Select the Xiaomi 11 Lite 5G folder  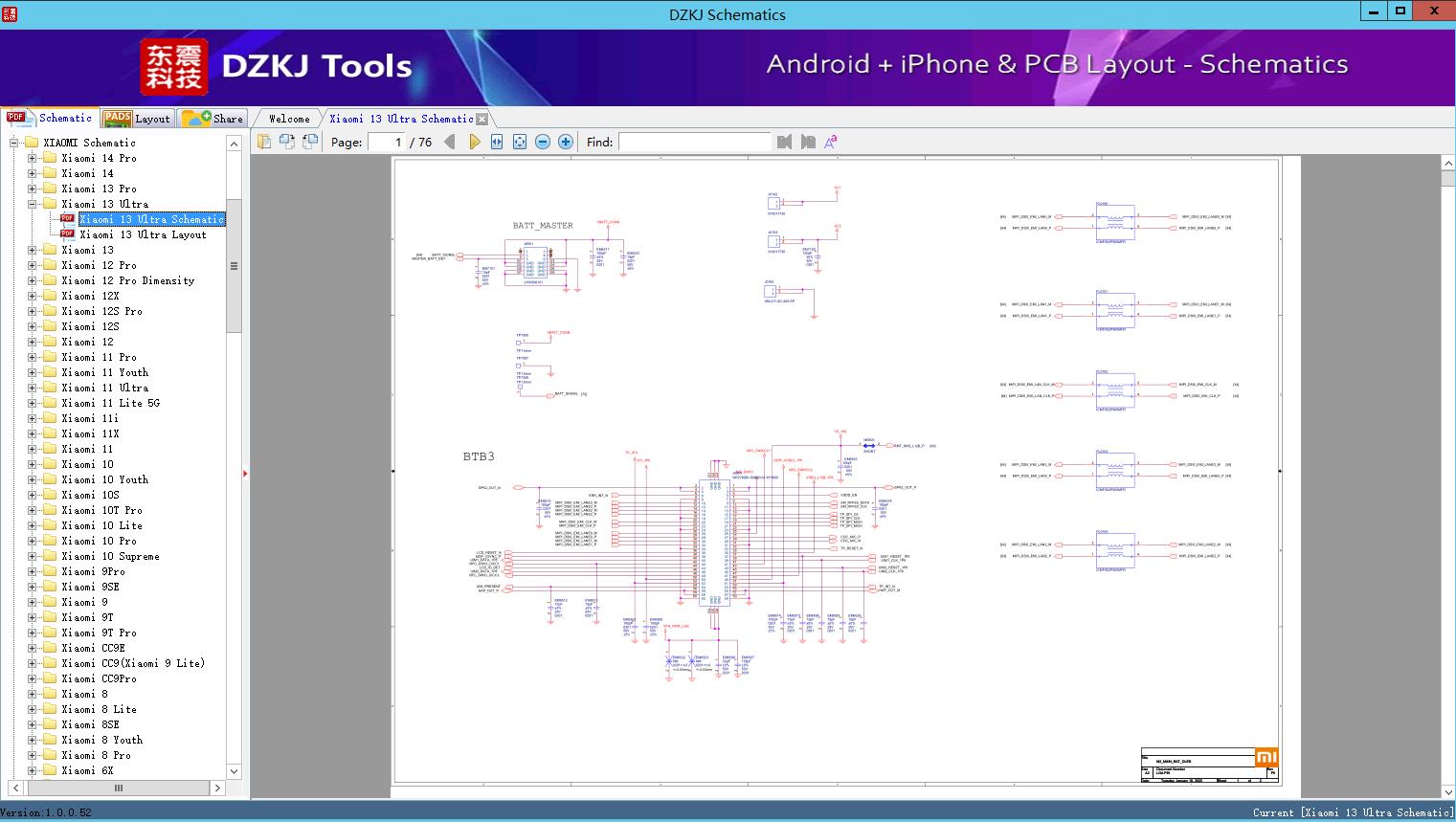[x=110, y=403]
